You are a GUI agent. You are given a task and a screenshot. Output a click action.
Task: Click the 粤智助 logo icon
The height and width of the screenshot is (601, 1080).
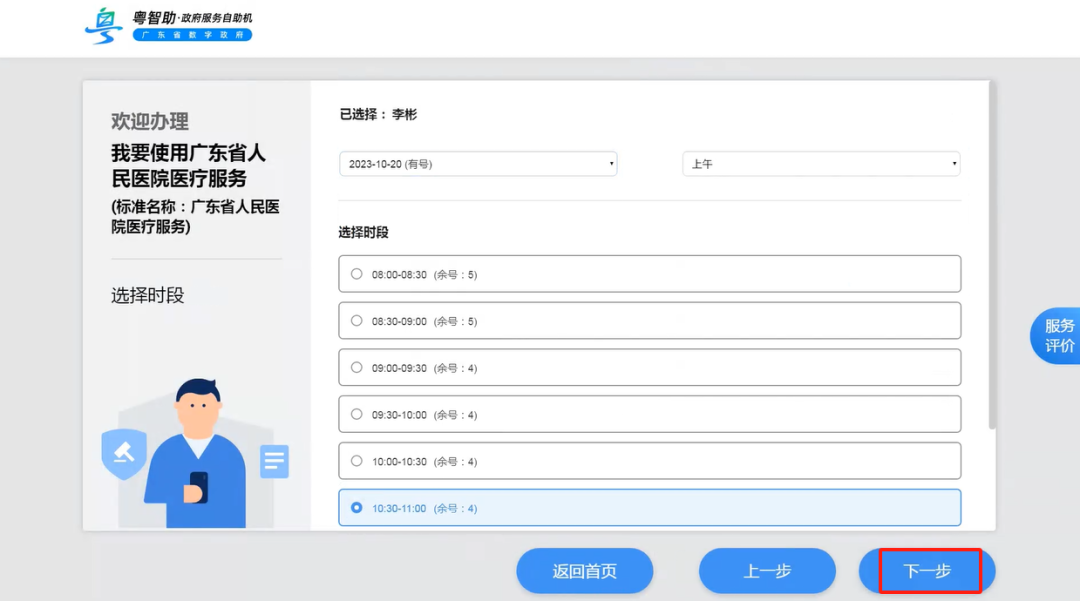(103, 26)
